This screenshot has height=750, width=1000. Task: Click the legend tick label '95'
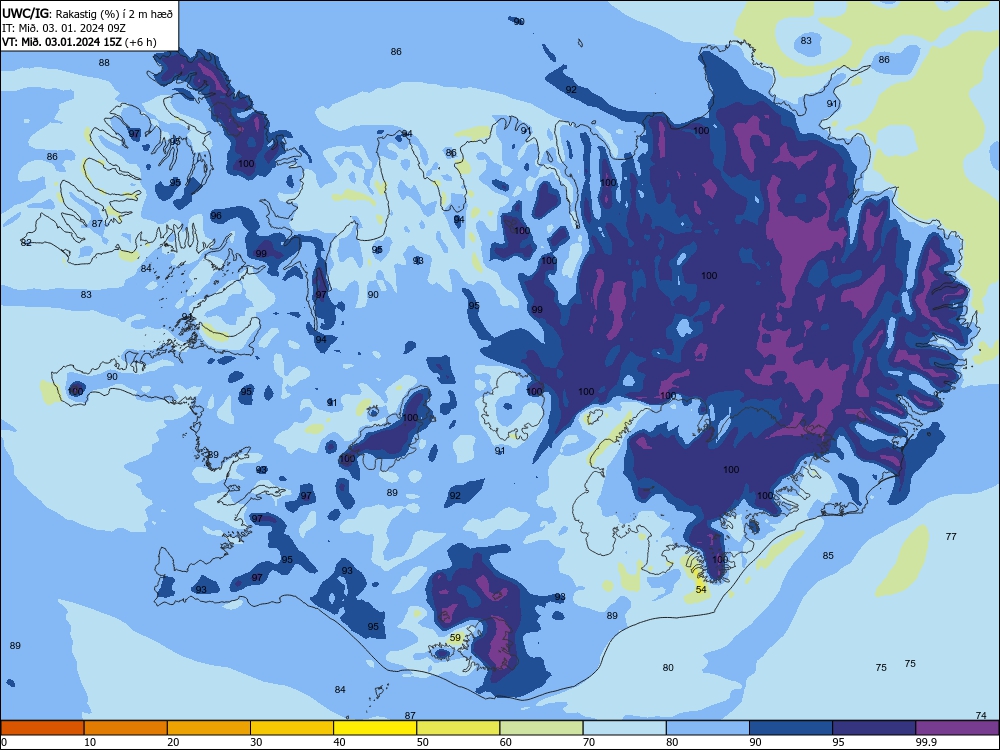(839, 742)
